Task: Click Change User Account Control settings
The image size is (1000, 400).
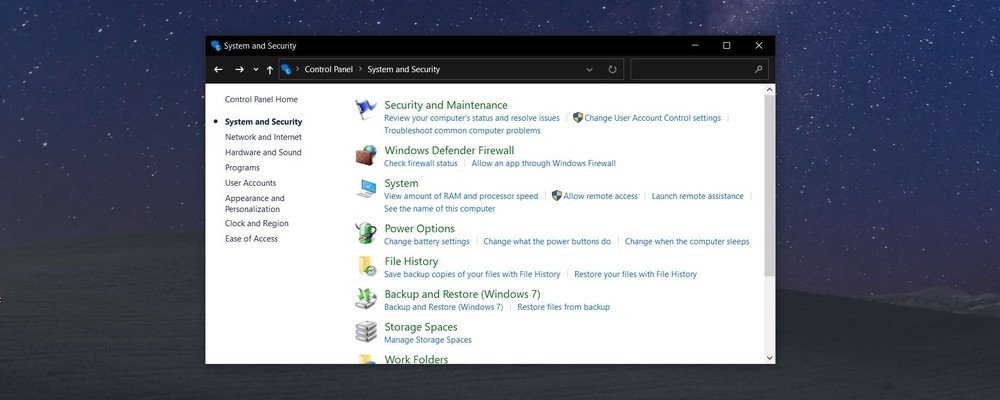Action: point(652,118)
